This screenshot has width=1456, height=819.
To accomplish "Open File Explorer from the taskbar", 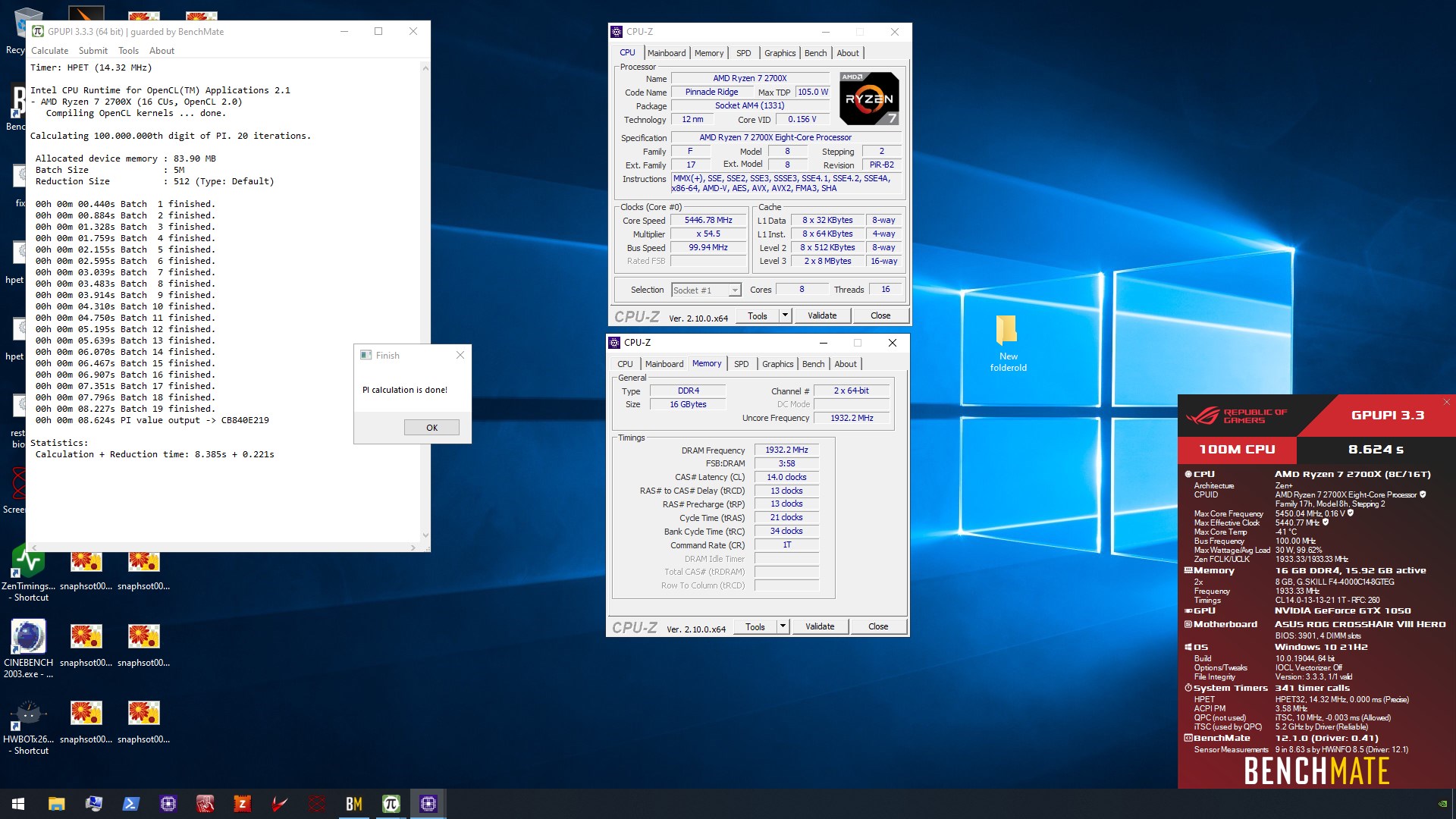I will [x=56, y=804].
